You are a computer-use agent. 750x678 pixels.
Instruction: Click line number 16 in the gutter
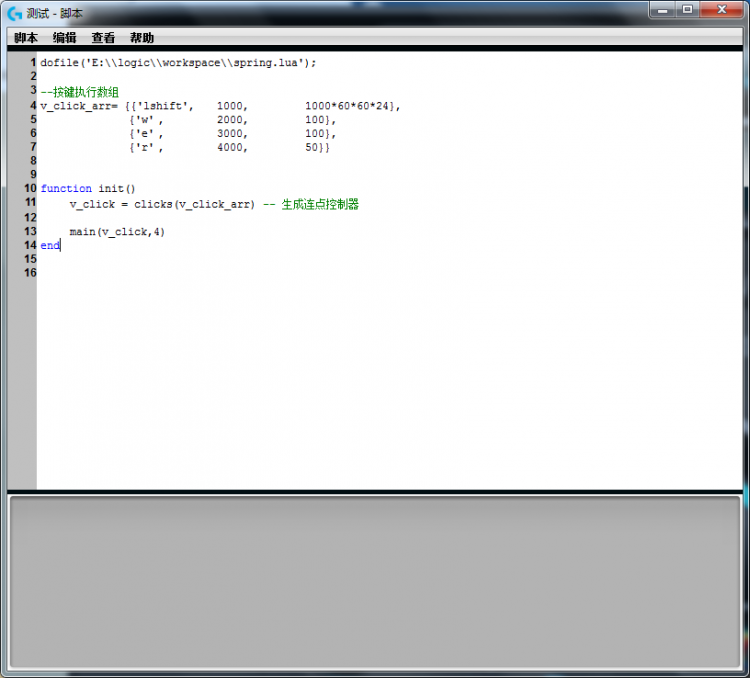coord(29,272)
